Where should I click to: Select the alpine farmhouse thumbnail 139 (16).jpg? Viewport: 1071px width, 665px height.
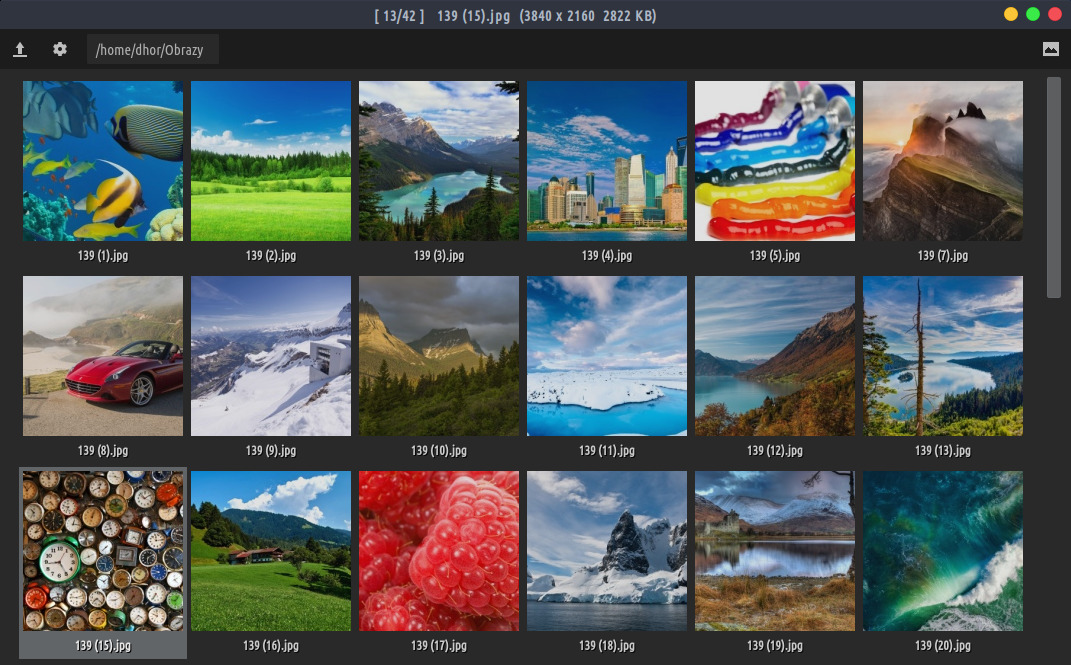(x=271, y=551)
